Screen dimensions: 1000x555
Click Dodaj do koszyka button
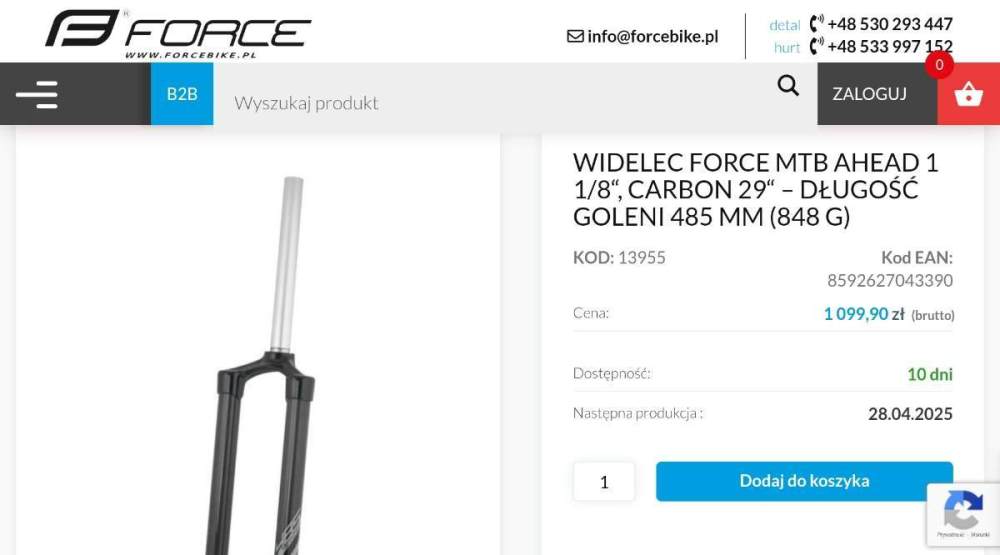click(x=804, y=481)
